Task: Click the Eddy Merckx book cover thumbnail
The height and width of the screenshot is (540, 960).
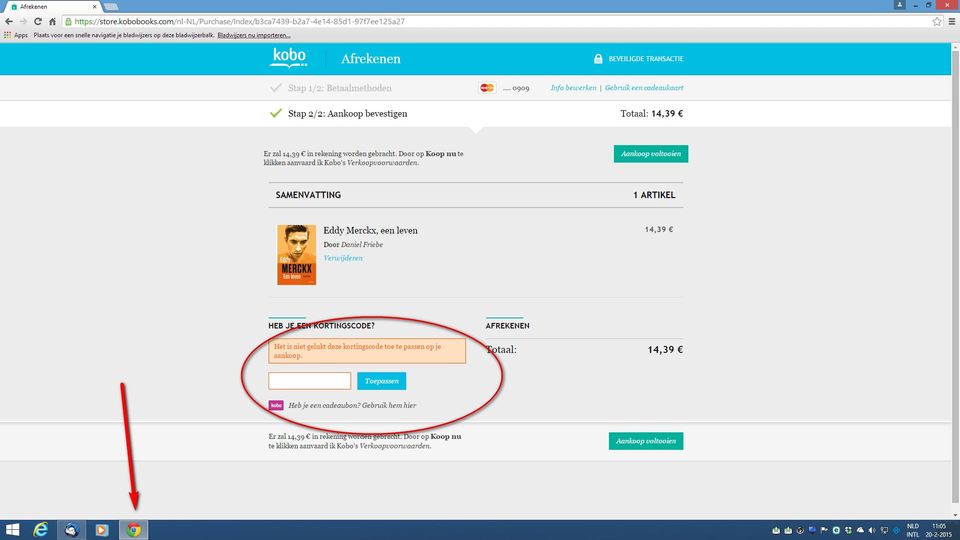Action: (296, 255)
